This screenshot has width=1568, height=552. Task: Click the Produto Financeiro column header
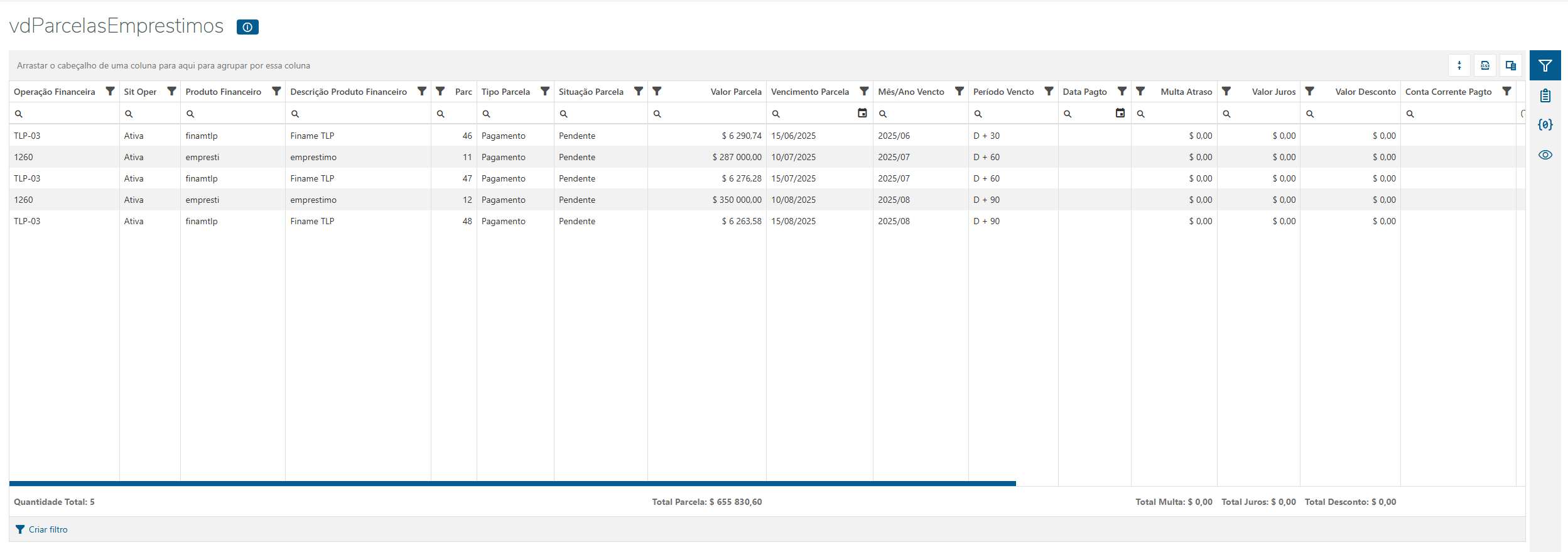pyautogui.click(x=223, y=92)
